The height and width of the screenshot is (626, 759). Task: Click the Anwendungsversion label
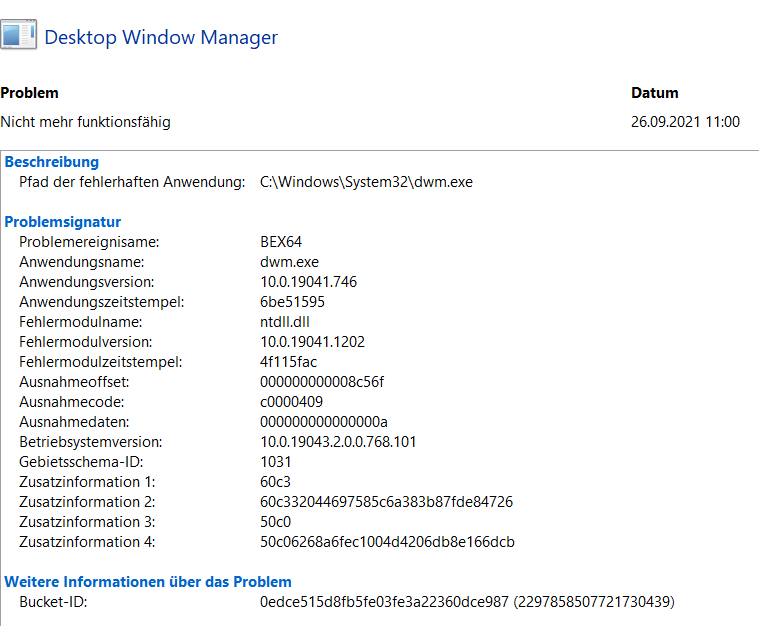pos(87,282)
